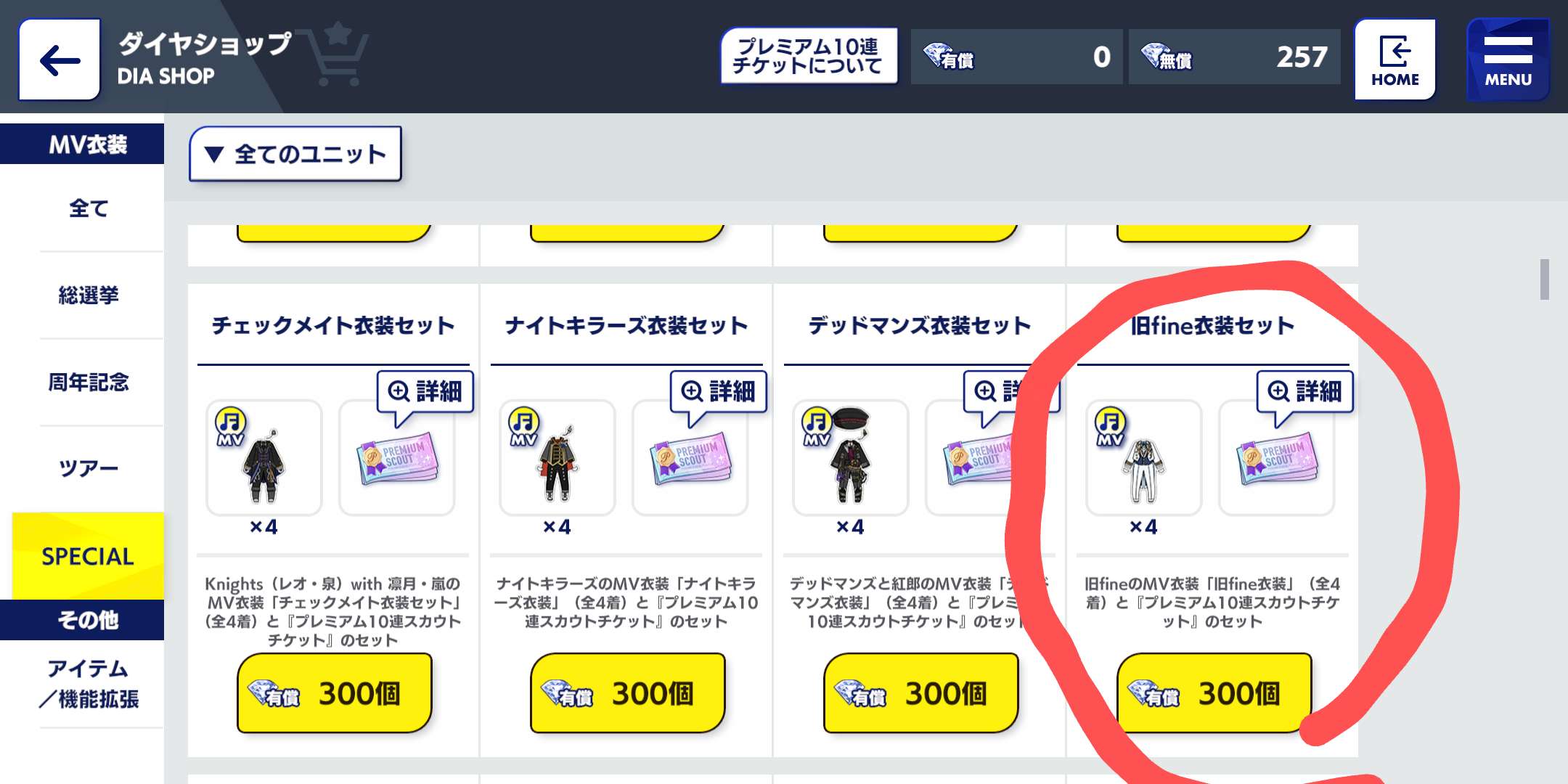The image size is (1568, 784).
Task: Tap the old fine white outfit icon
Action: pyautogui.click(x=1144, y=458)
